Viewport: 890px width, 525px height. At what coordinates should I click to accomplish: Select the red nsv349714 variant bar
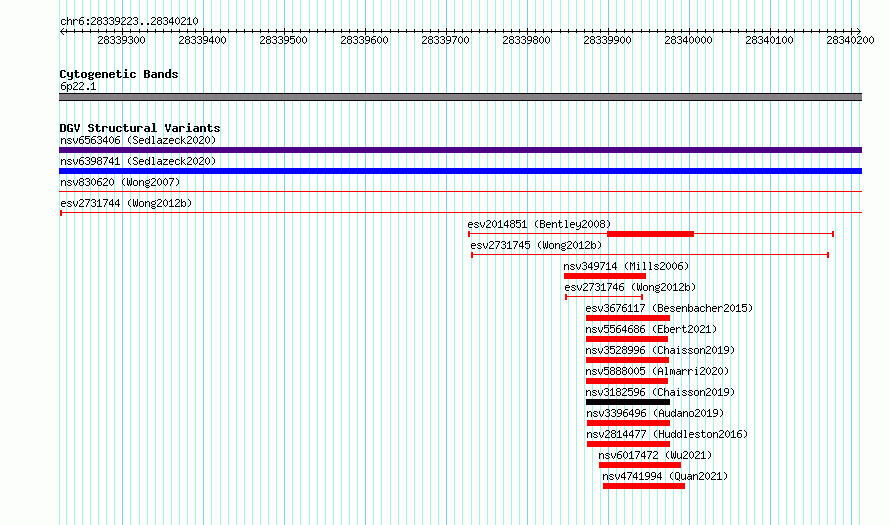[x=604, y=276]
